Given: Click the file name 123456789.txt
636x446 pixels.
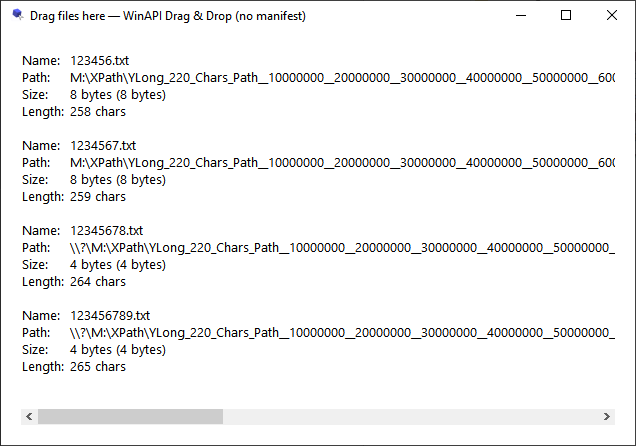Looking at the screenshot, I should click(110, 316).
